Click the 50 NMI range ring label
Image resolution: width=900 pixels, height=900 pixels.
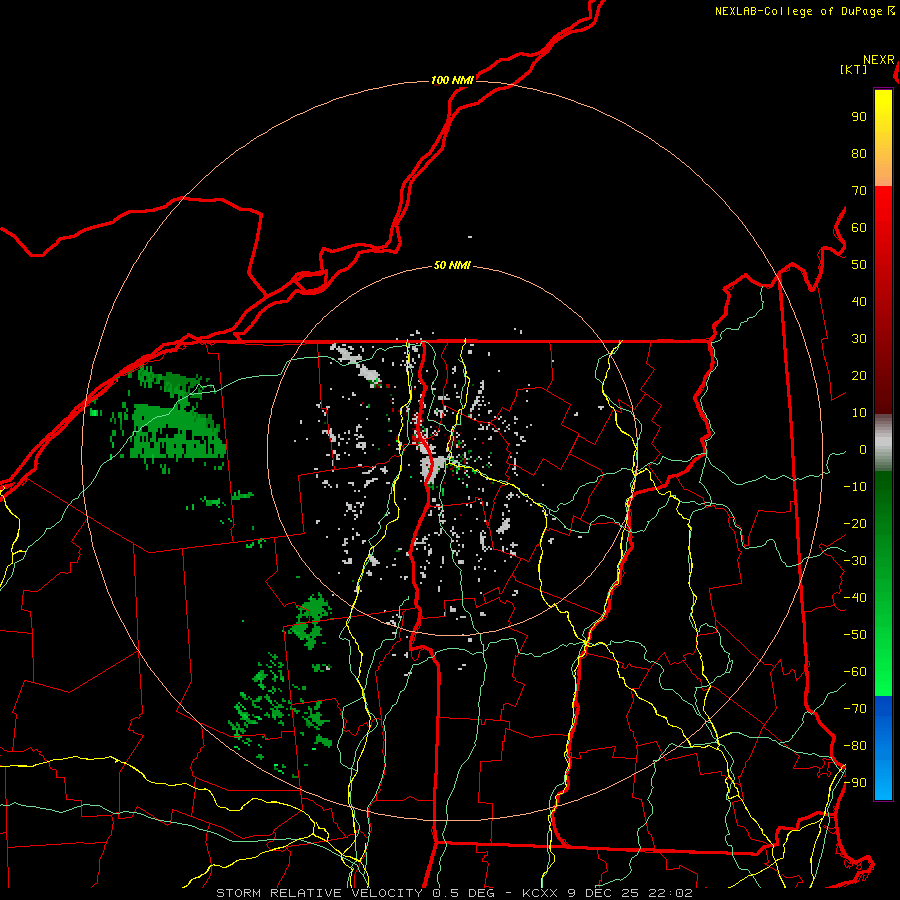[x=452, y=265]
